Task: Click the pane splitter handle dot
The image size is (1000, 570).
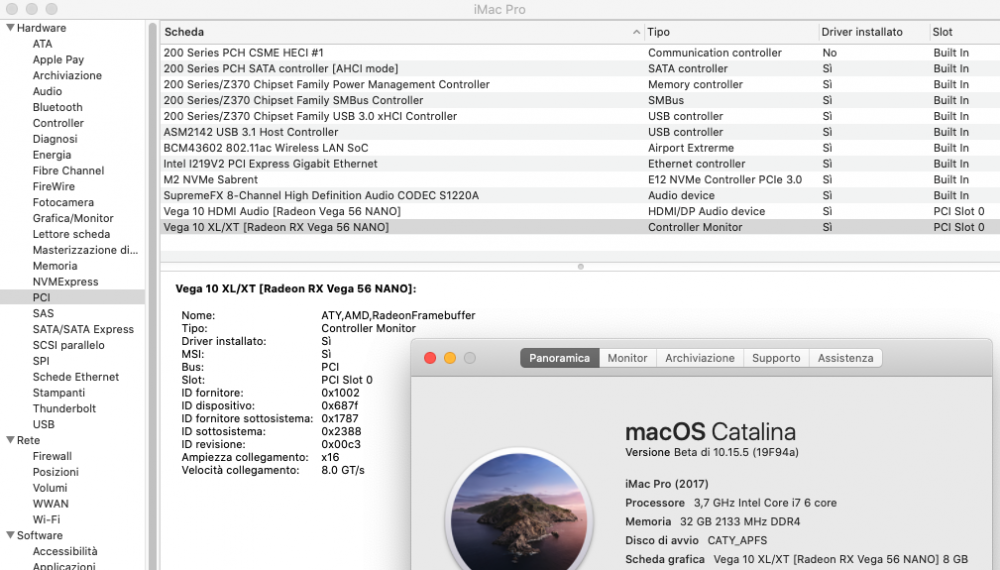Action: 580,267
